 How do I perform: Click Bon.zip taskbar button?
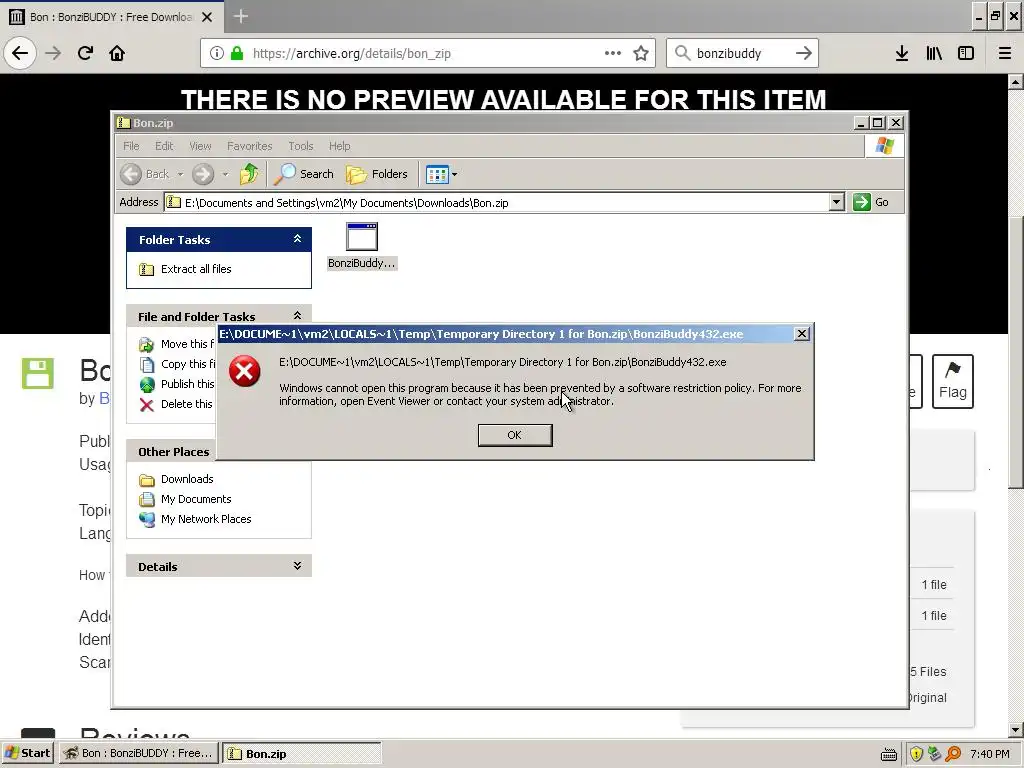(x=302, y=753)
